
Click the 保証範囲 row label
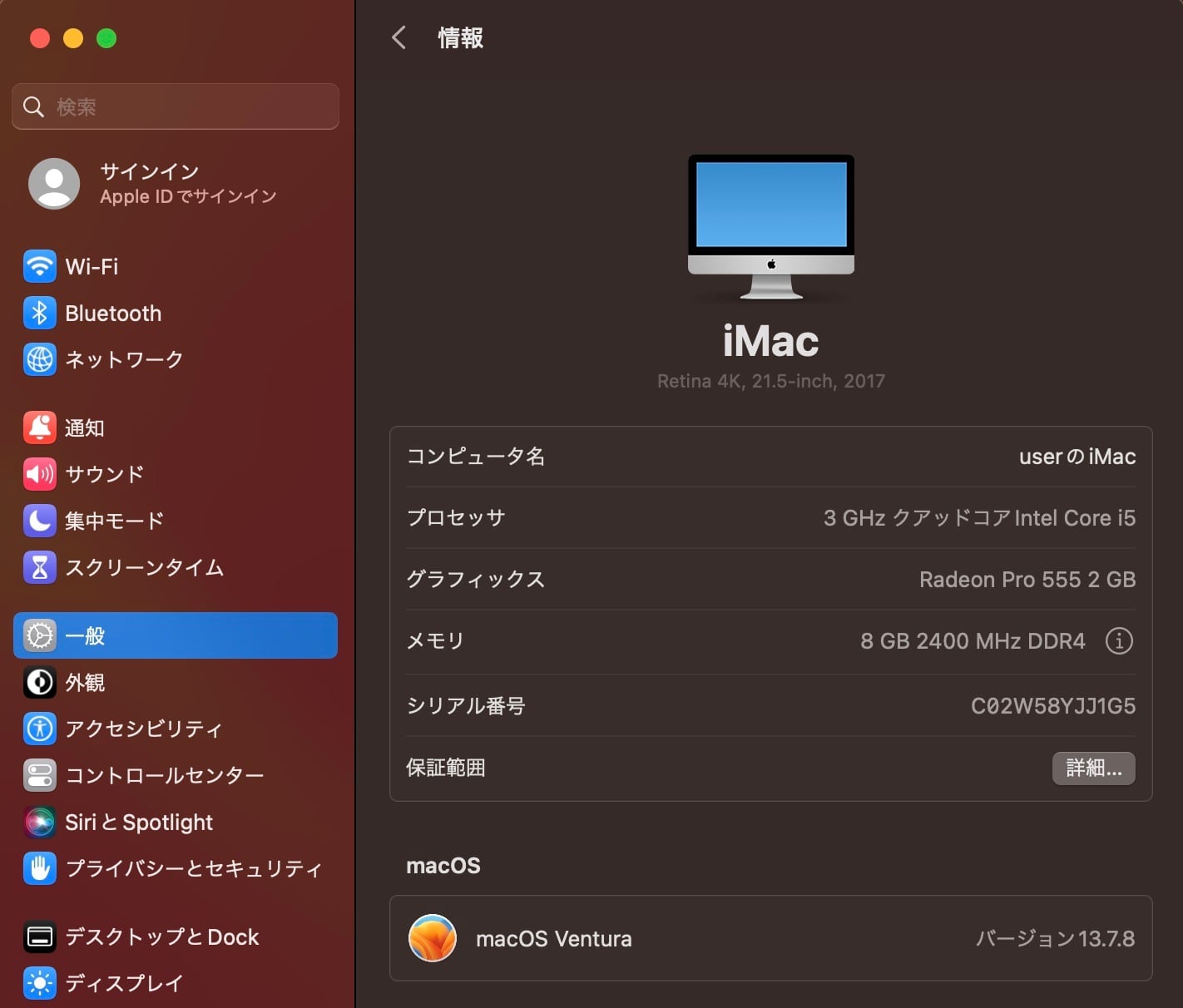tap(446, 768)
